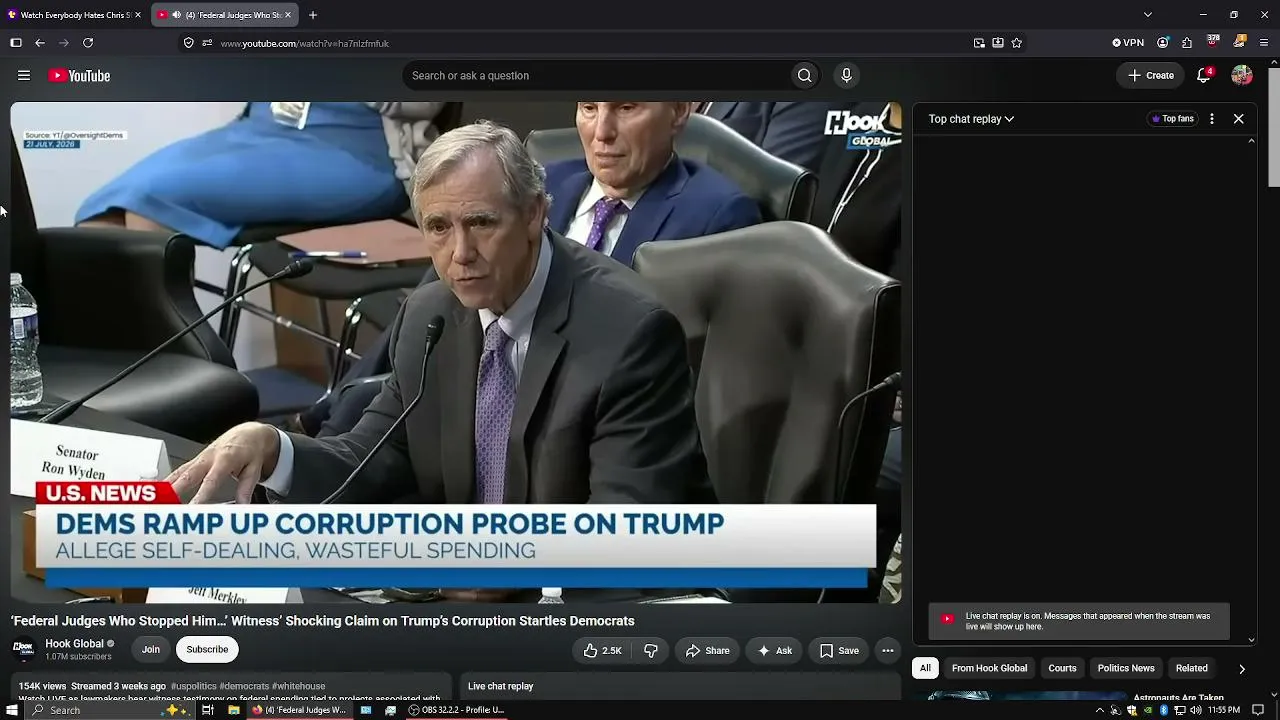Join the Hook Global channel
The width and height of the screenshot is (1280, 720).
[151, 650]
